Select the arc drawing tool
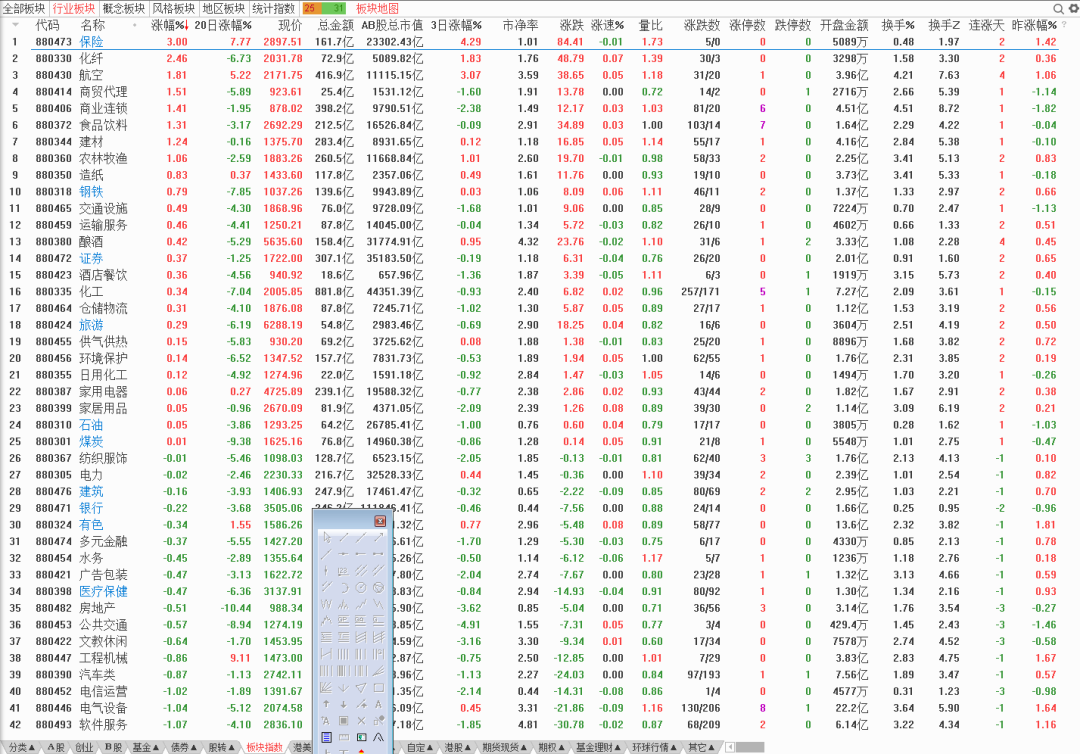This screenshot has height=754, width=1080. [344, 587]
